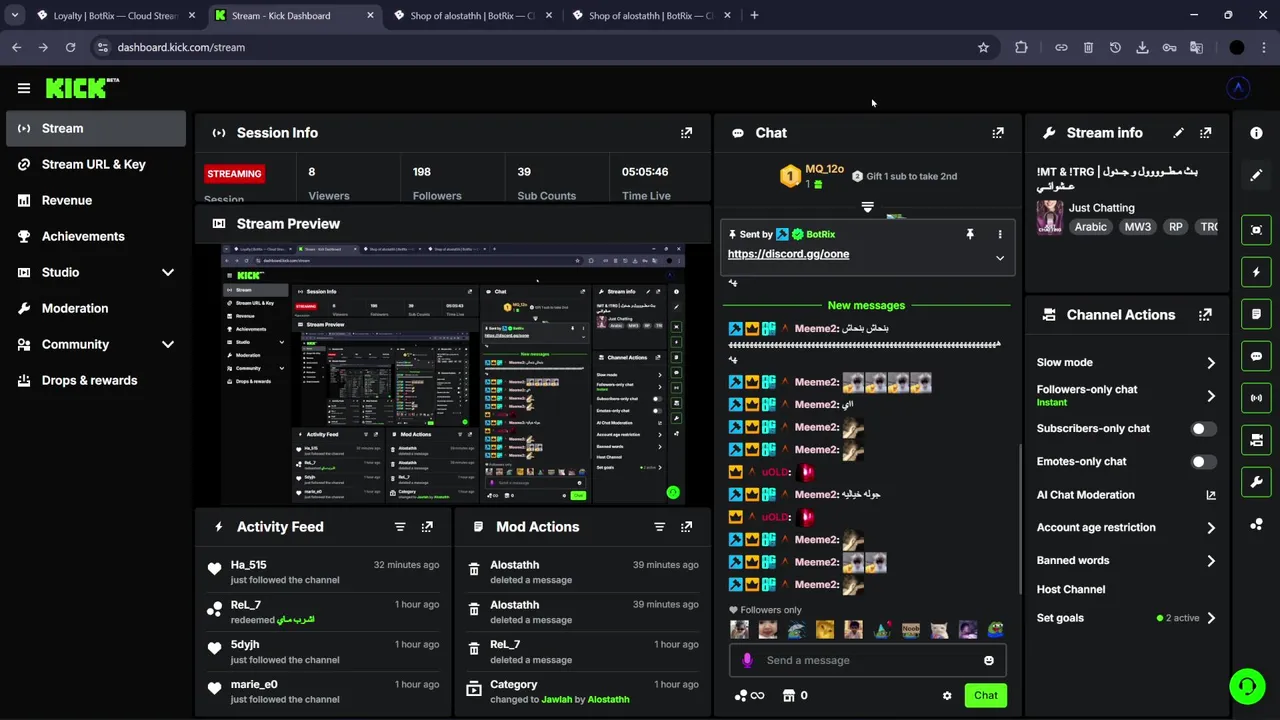Expand the Community sidebar section

coord(168,344)
